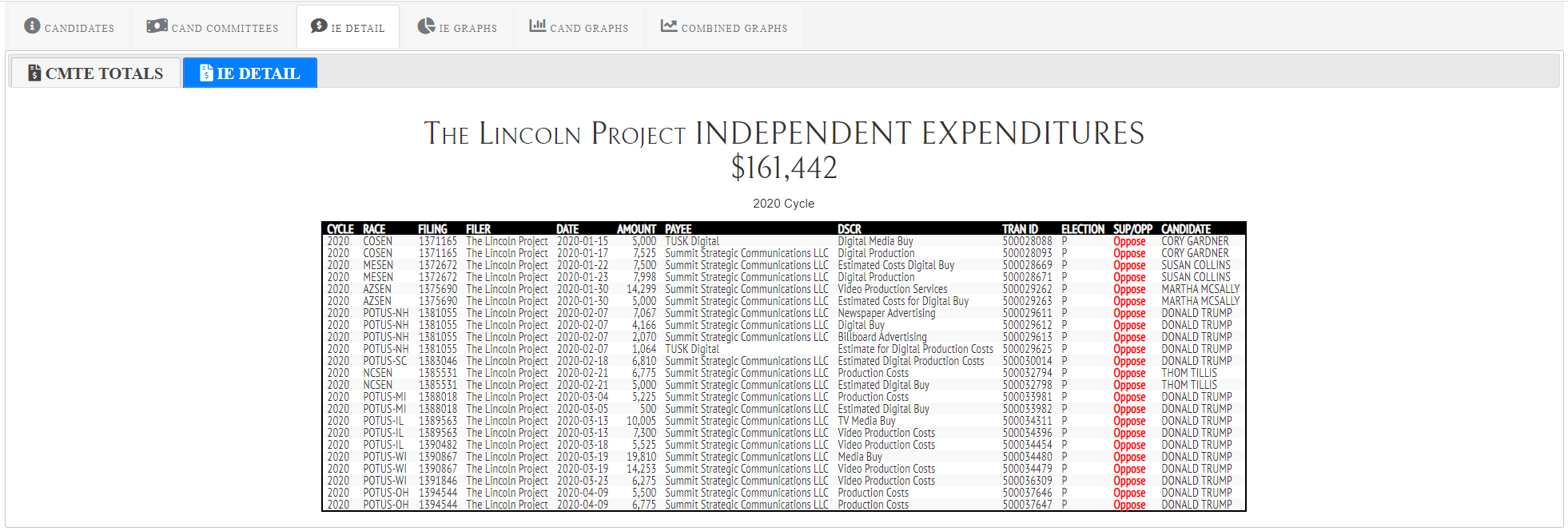Click transaction ID 500028088
Viewport: 1568px width, 531px height.
click(x=1027, y=241)
